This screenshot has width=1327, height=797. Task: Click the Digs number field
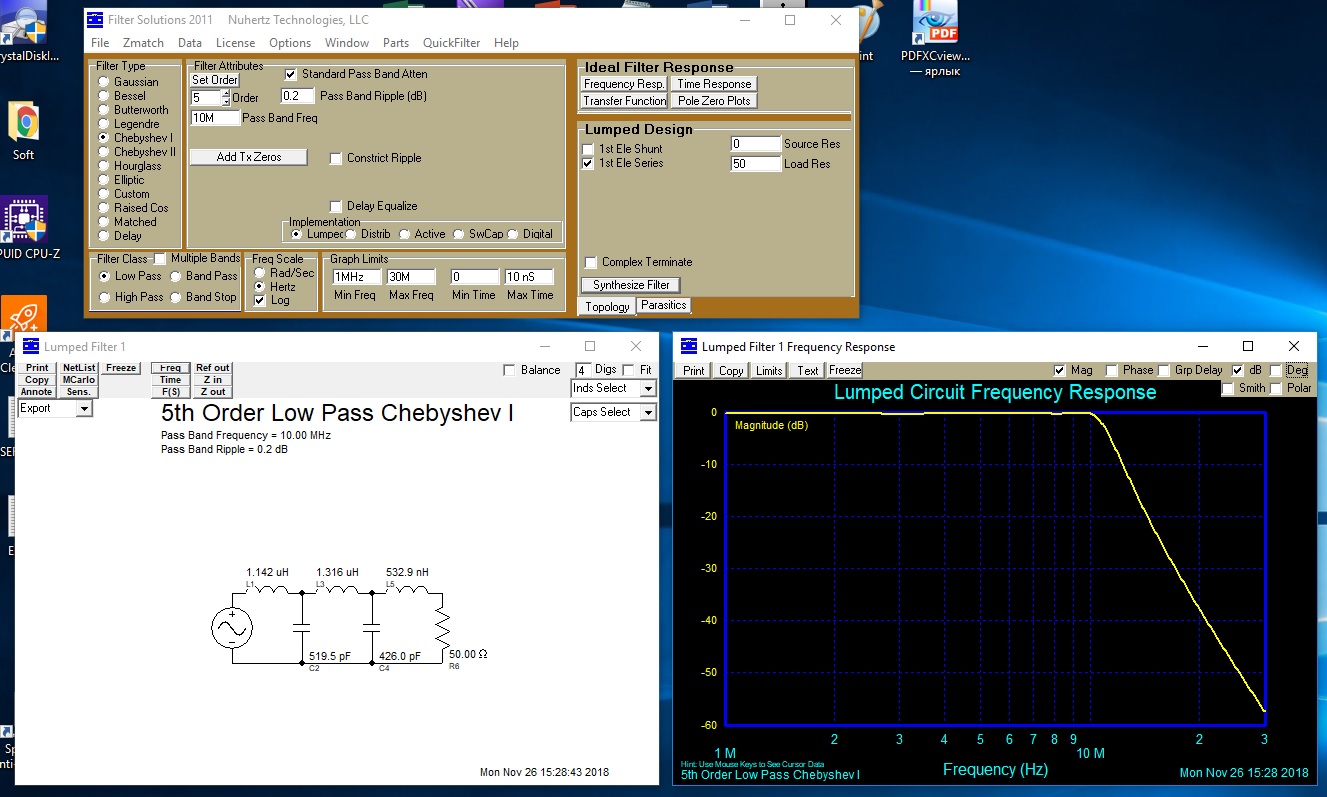pos(582,370)
